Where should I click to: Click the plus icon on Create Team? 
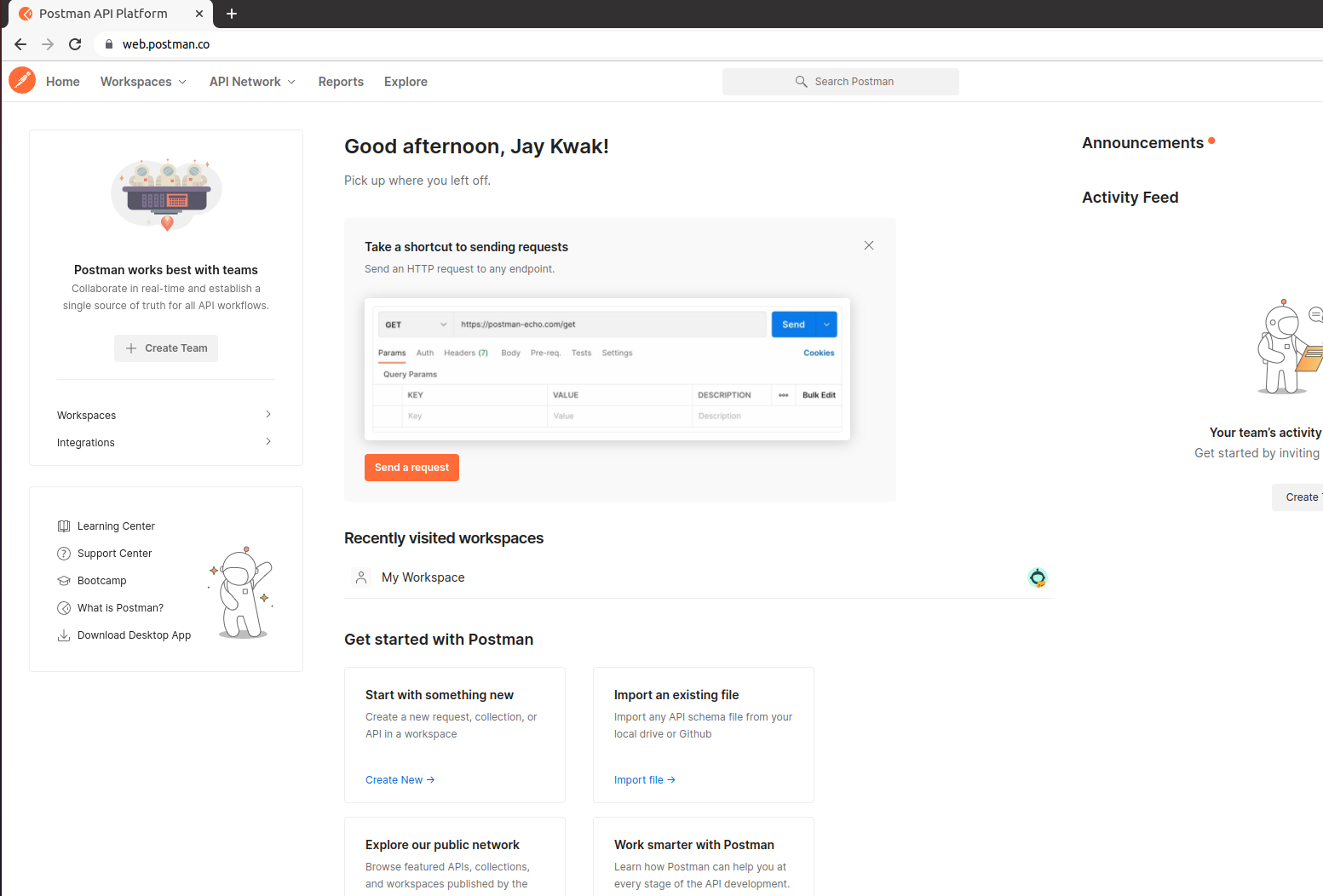click(131, 348)
